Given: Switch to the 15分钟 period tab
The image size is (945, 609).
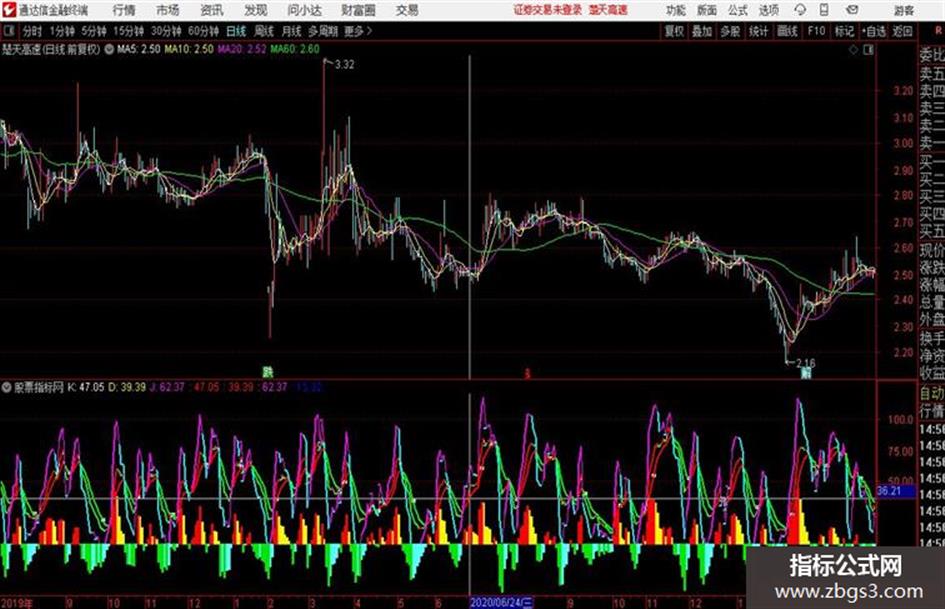Looking at the screenshot, I should [x=129, y=31].
